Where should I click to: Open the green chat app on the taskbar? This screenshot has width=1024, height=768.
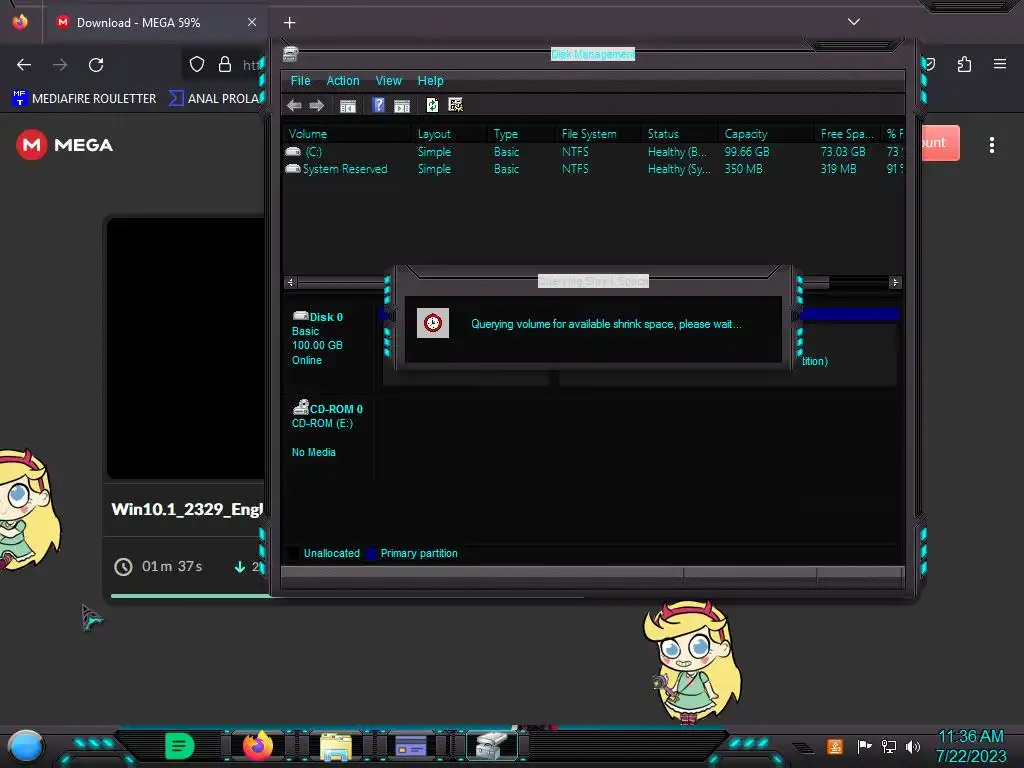tap(180, 746)
